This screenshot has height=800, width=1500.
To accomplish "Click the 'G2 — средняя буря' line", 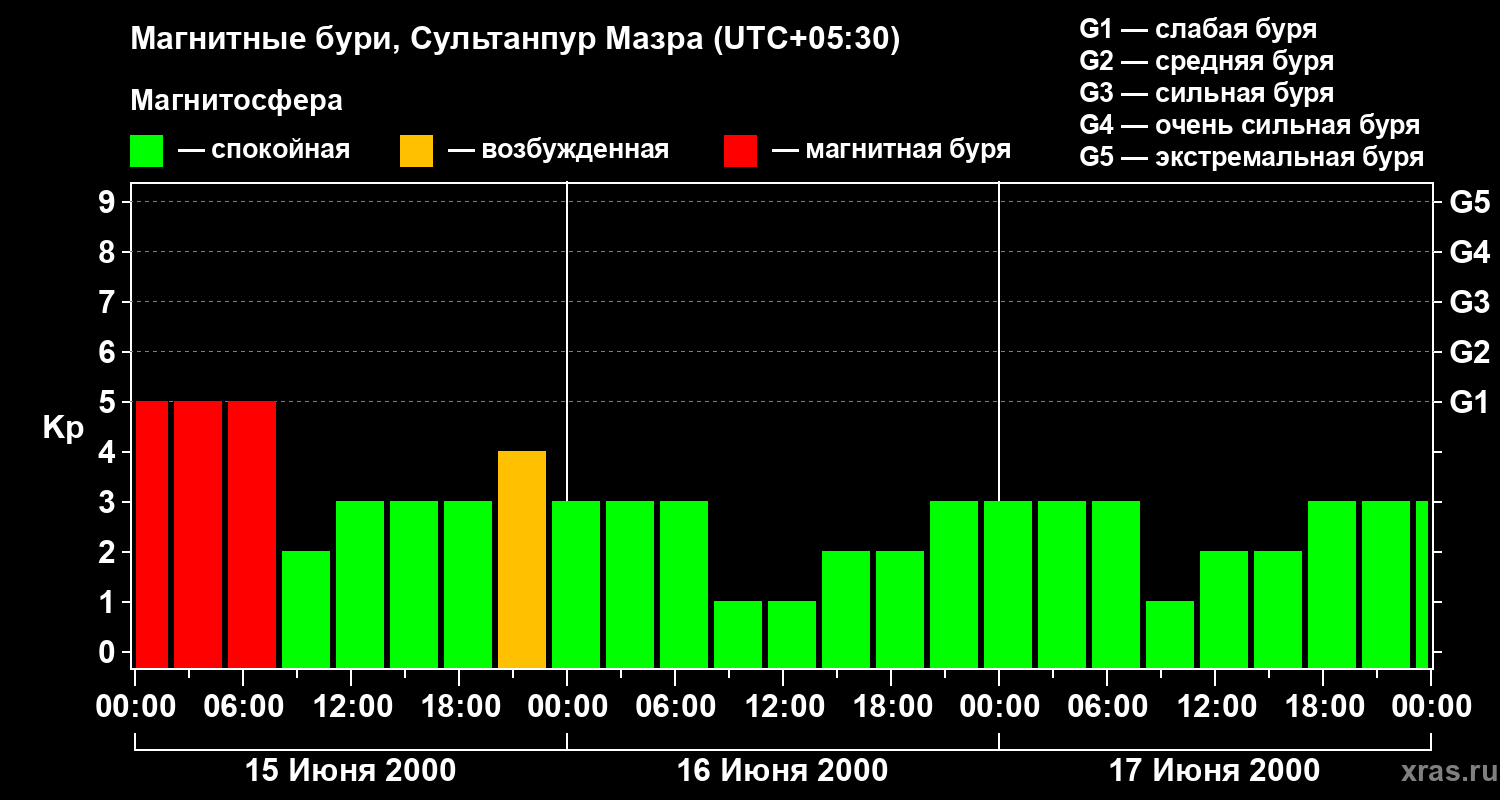I will point(1207,61).
